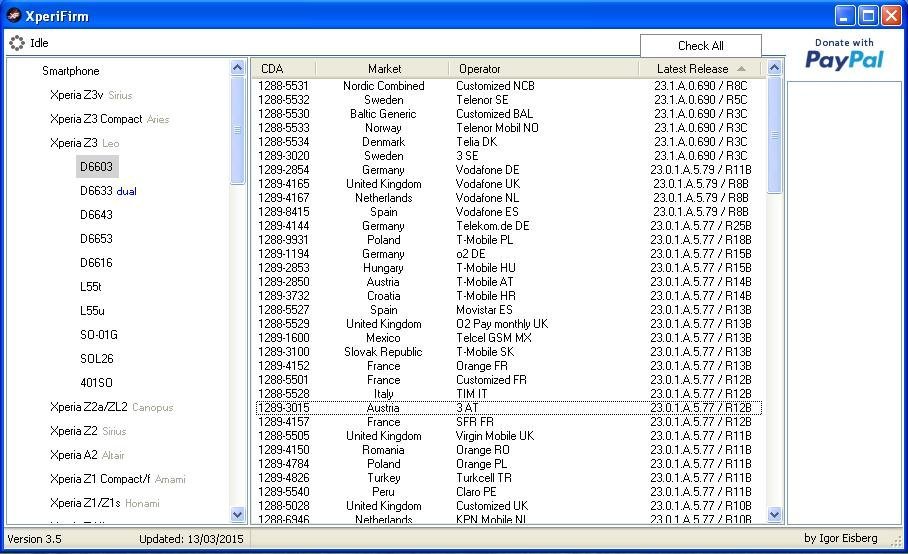
Task: Select the o2 DE row
Action: (508, 254)
